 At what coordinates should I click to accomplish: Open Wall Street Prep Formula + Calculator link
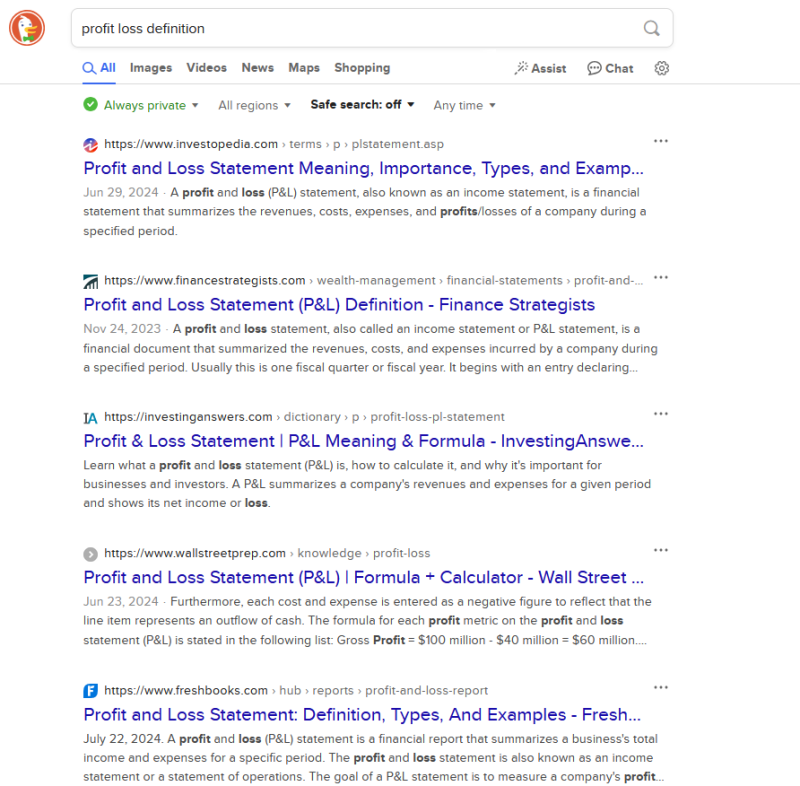[363, 577]
